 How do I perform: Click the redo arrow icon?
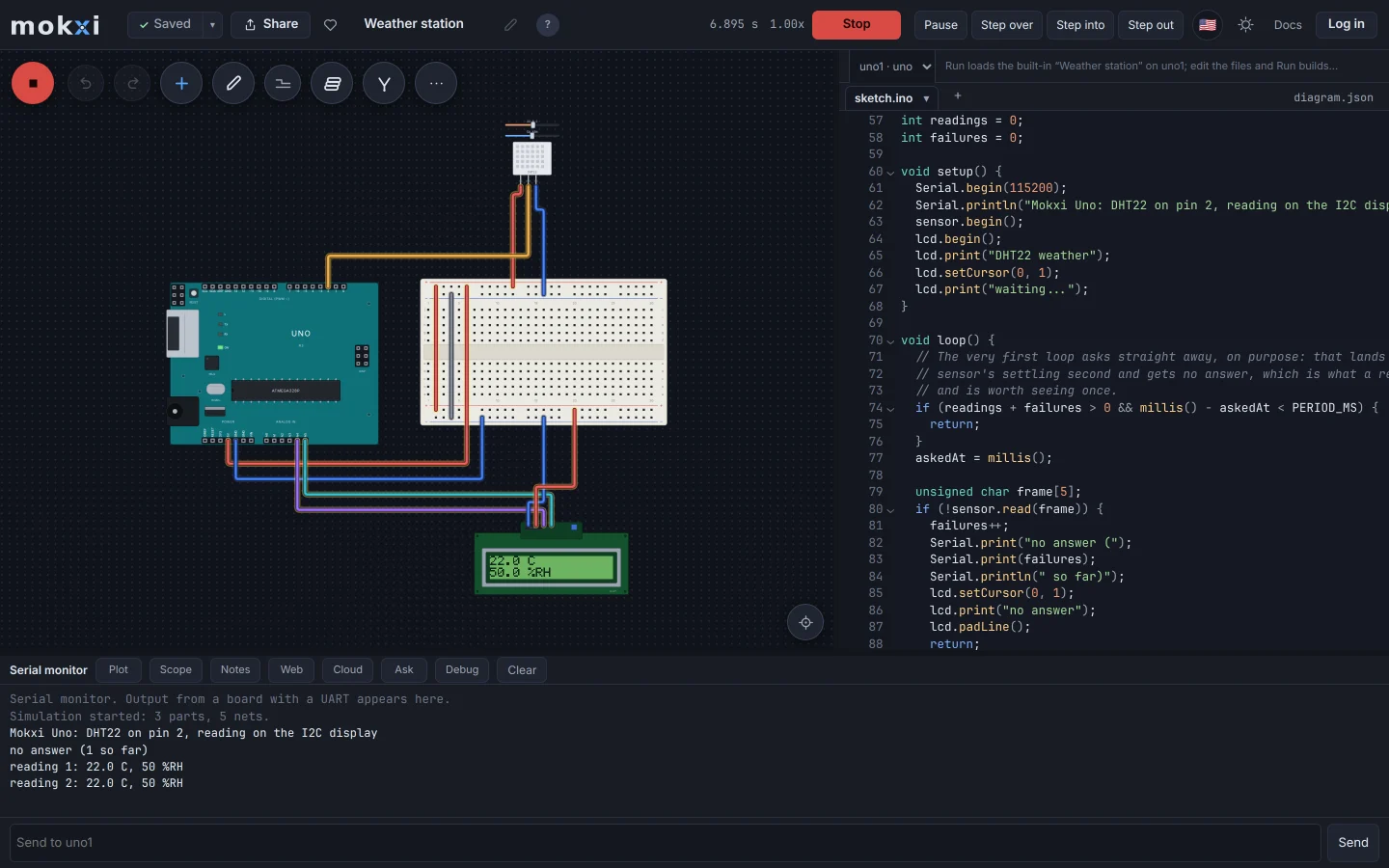[132, 83]
